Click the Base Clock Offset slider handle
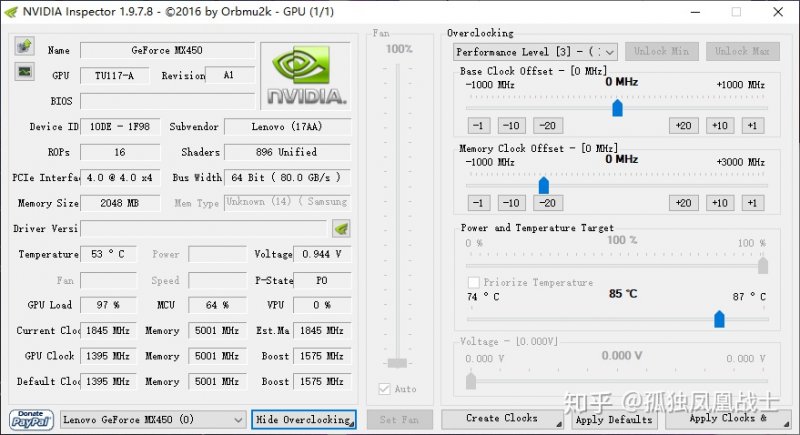800x435 pixels. pyautogui.click(x=617, y=108)
